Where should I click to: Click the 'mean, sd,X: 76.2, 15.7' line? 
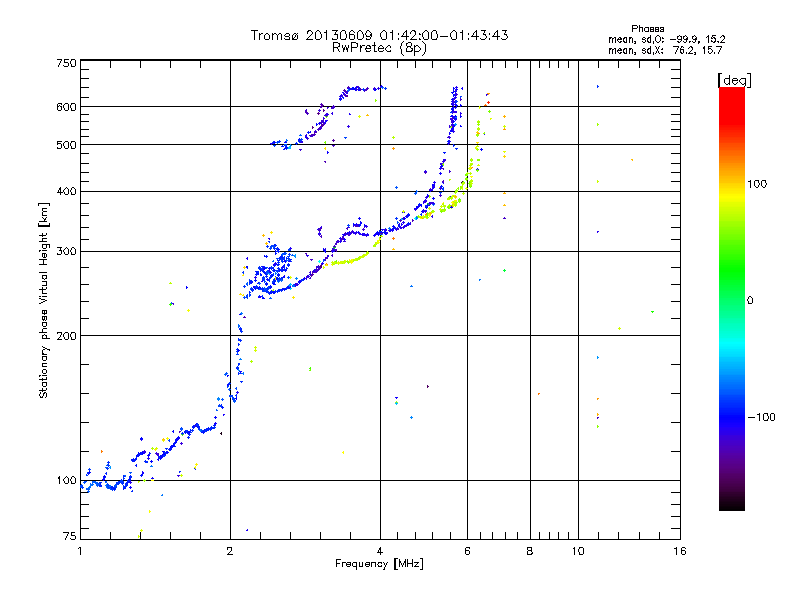coord(665,50)
